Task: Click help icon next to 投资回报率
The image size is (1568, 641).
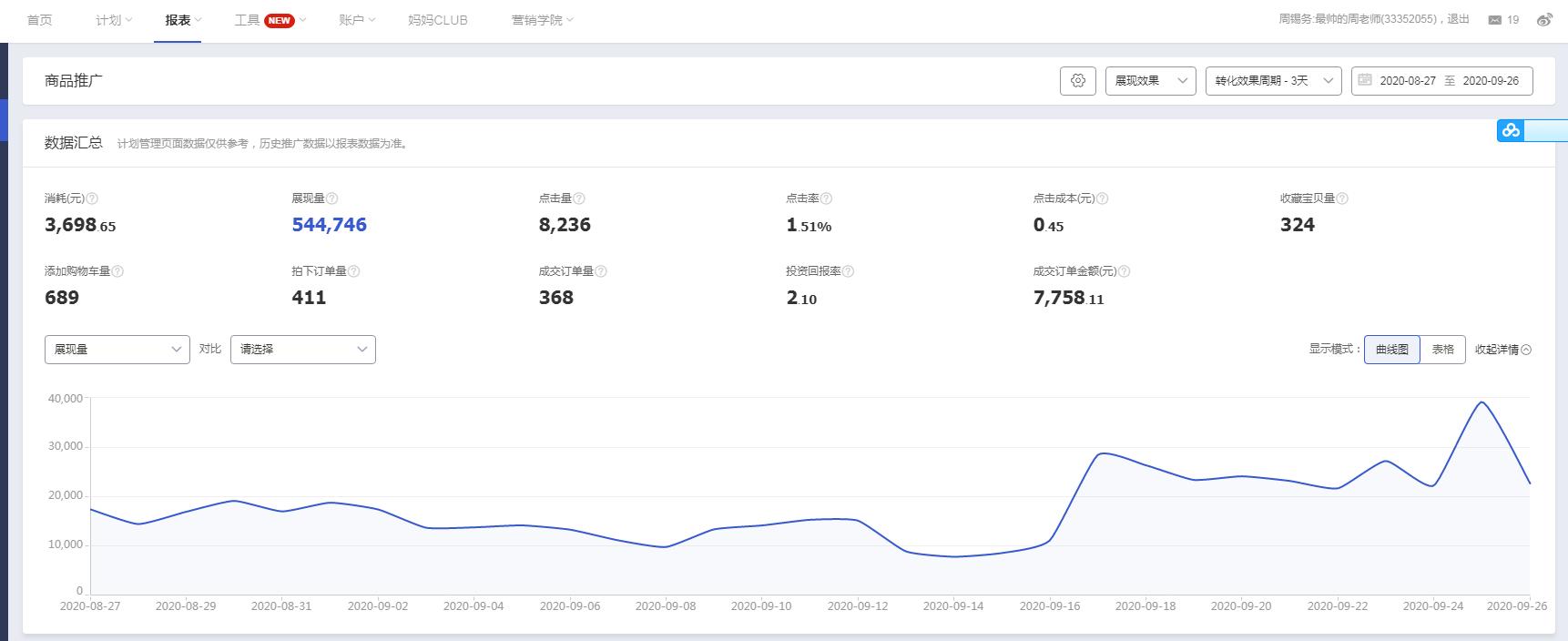Action: point(848,271)
